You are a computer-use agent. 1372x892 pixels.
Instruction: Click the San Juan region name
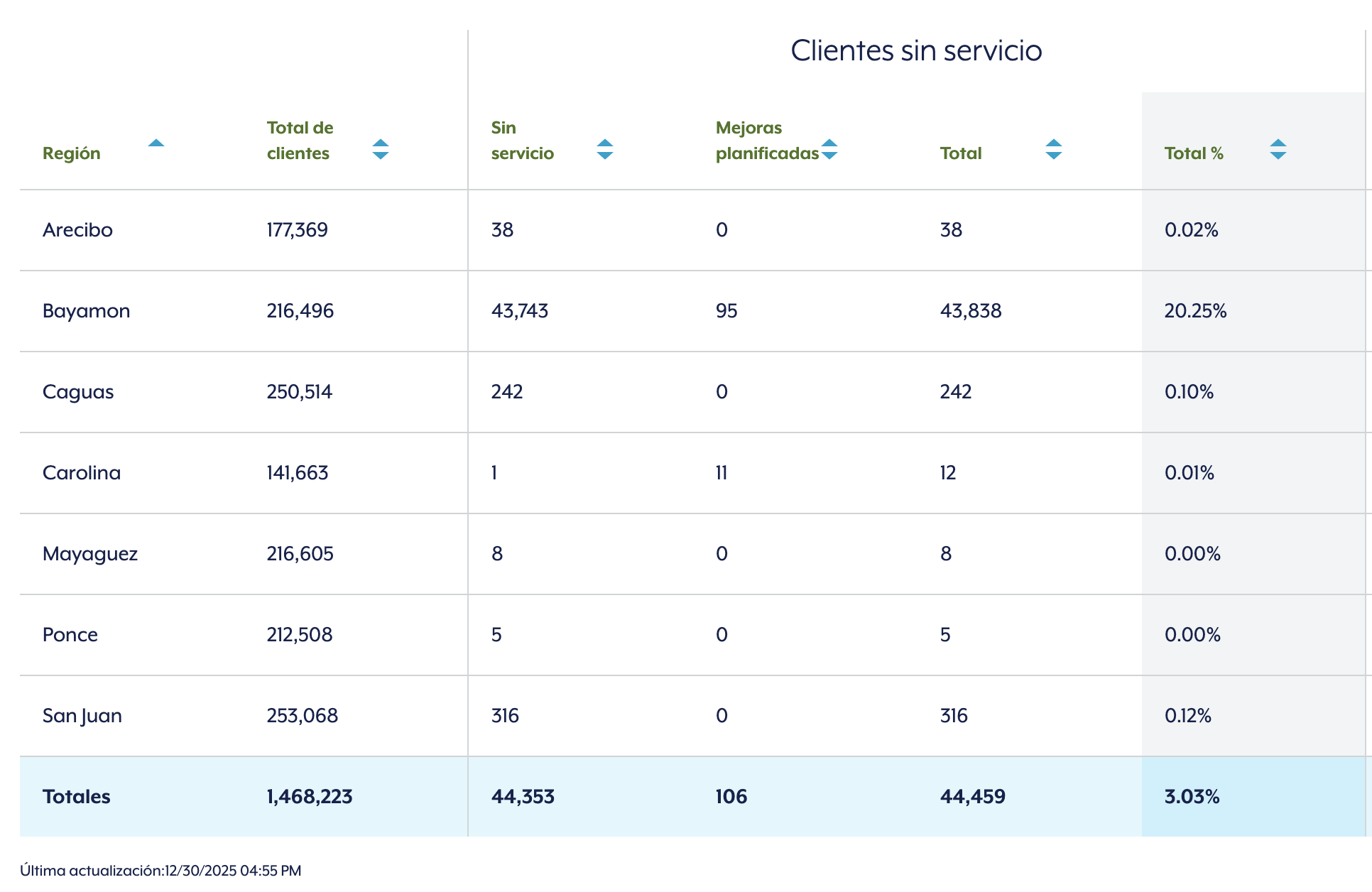82,716
